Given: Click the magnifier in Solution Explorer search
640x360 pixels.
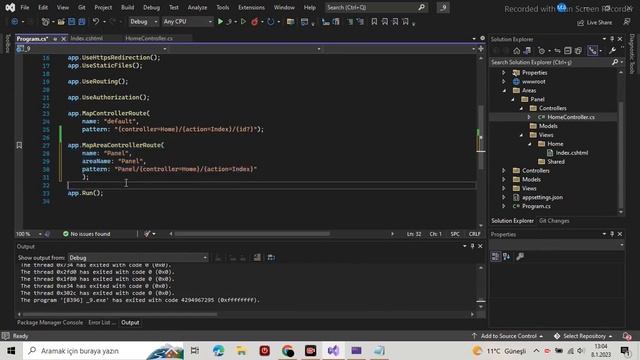Looking at the screenshot, I should coord(615,62).
